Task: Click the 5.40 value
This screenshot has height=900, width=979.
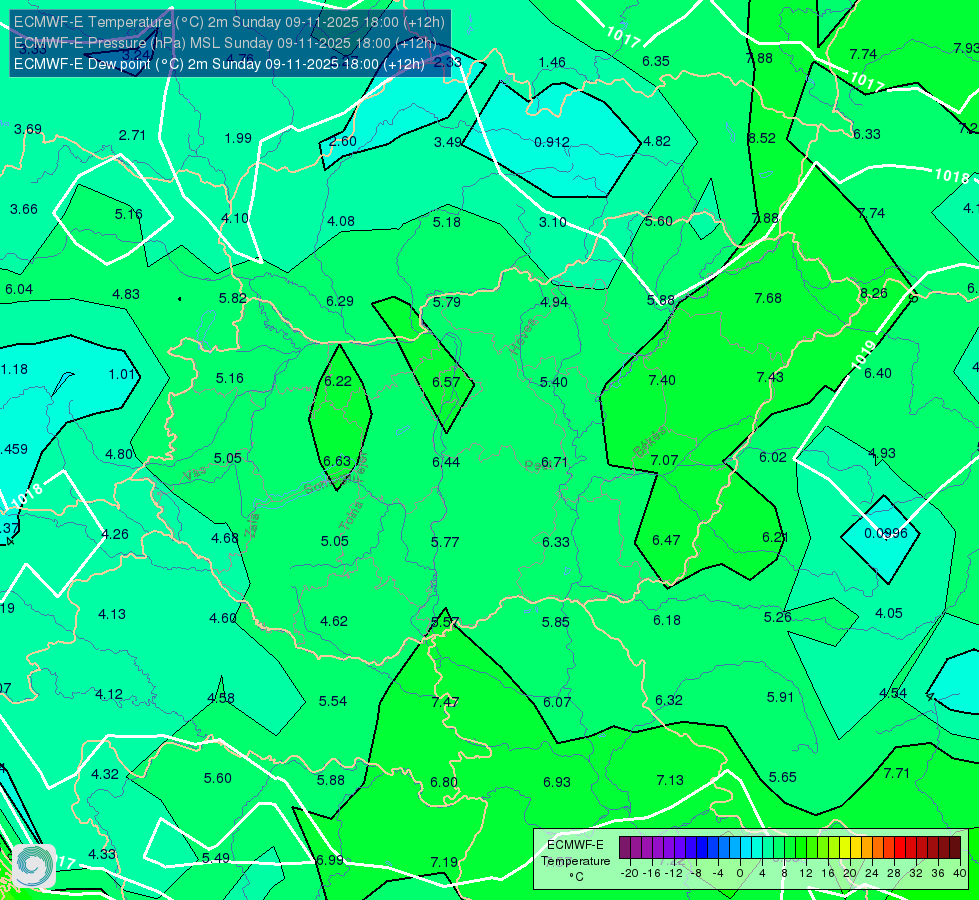Action: click(553, 382)
